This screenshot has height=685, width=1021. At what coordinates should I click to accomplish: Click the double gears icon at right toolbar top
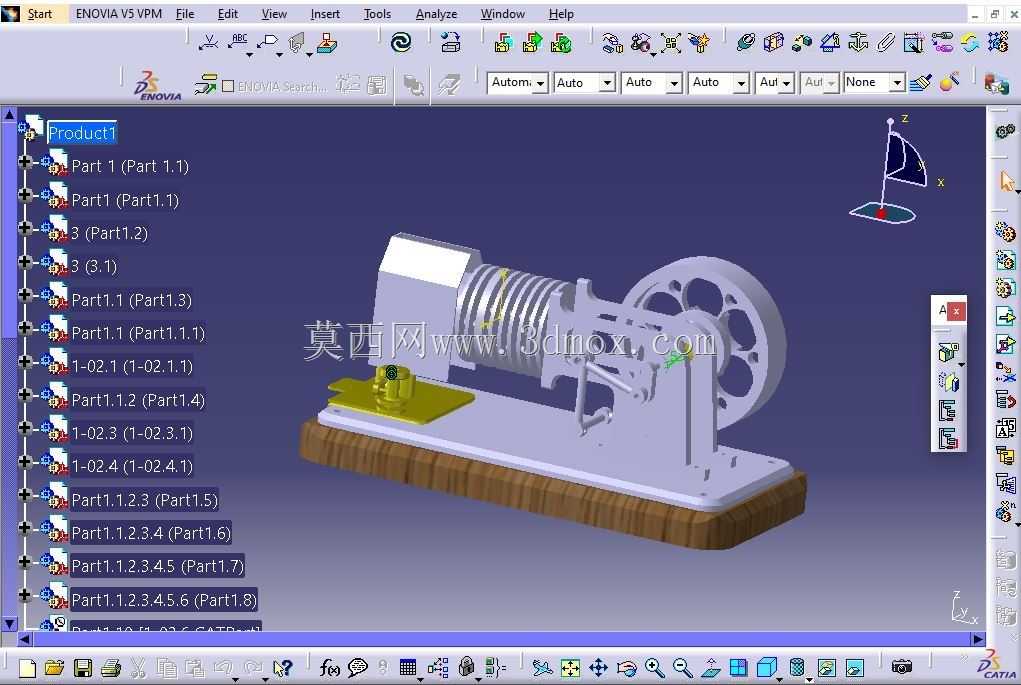pos(1005,132)
